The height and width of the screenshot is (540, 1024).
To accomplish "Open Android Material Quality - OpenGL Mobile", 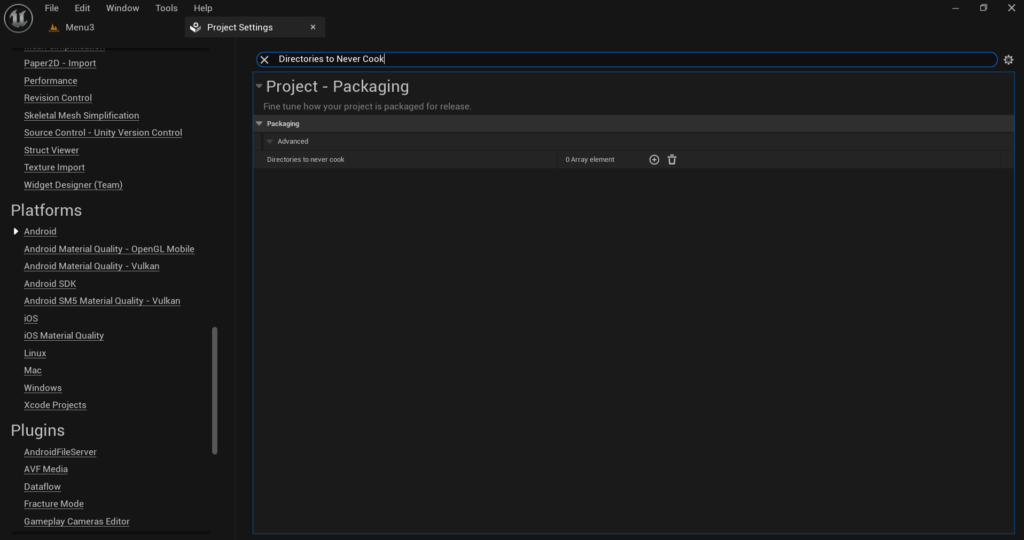I will (x=109, y=249).
